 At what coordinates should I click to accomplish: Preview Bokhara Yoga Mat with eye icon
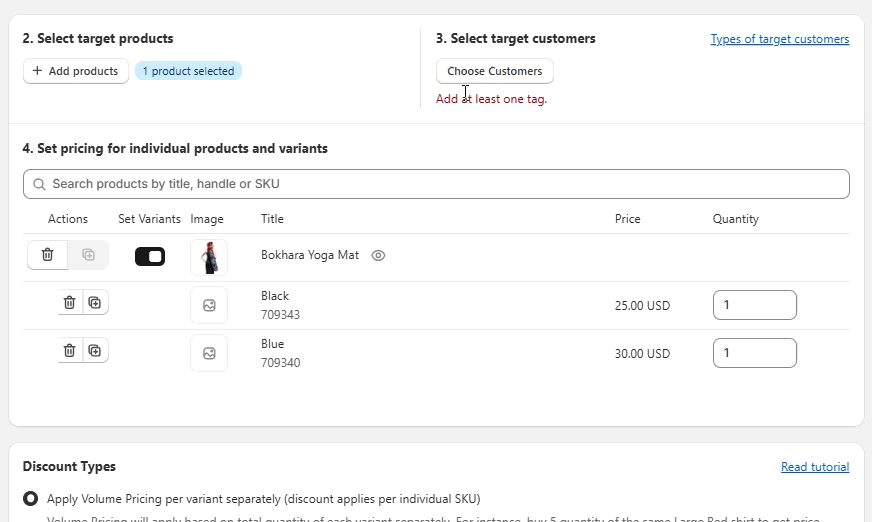pos(378,255)
